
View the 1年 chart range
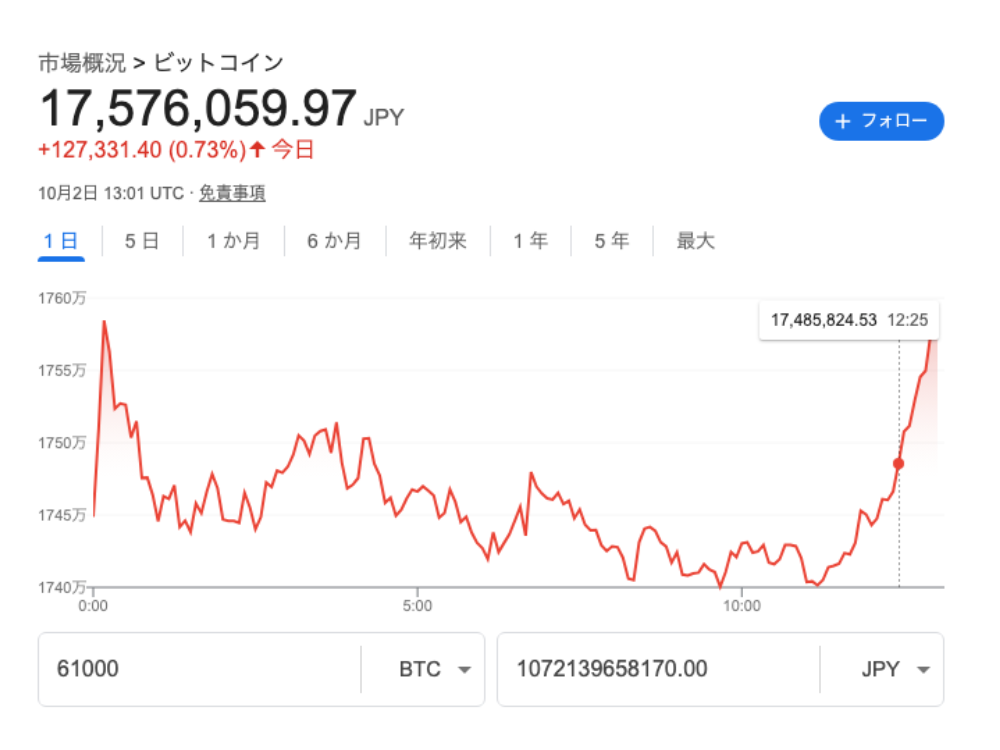530,241
